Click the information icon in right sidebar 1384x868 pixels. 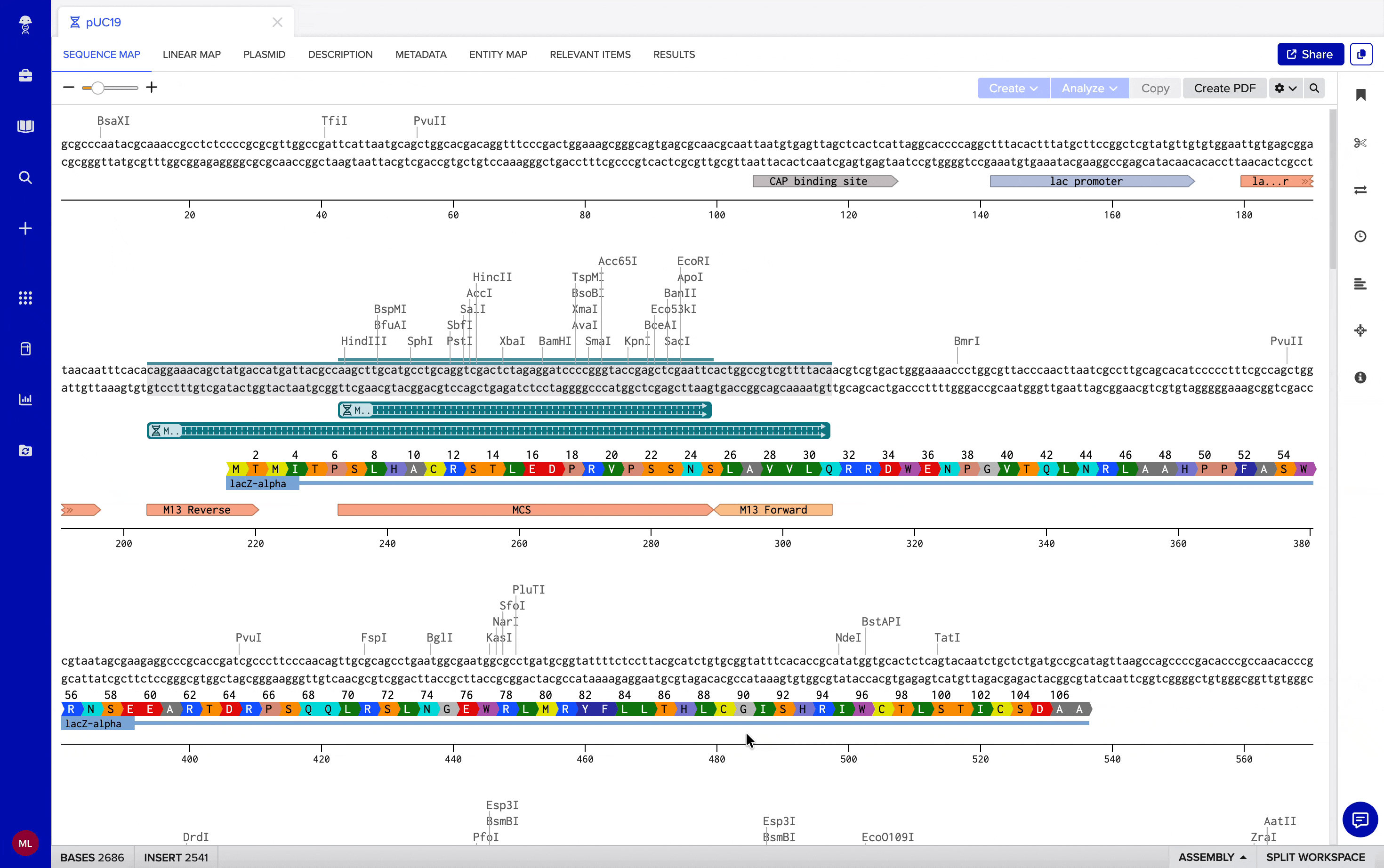coord(1360,377)
